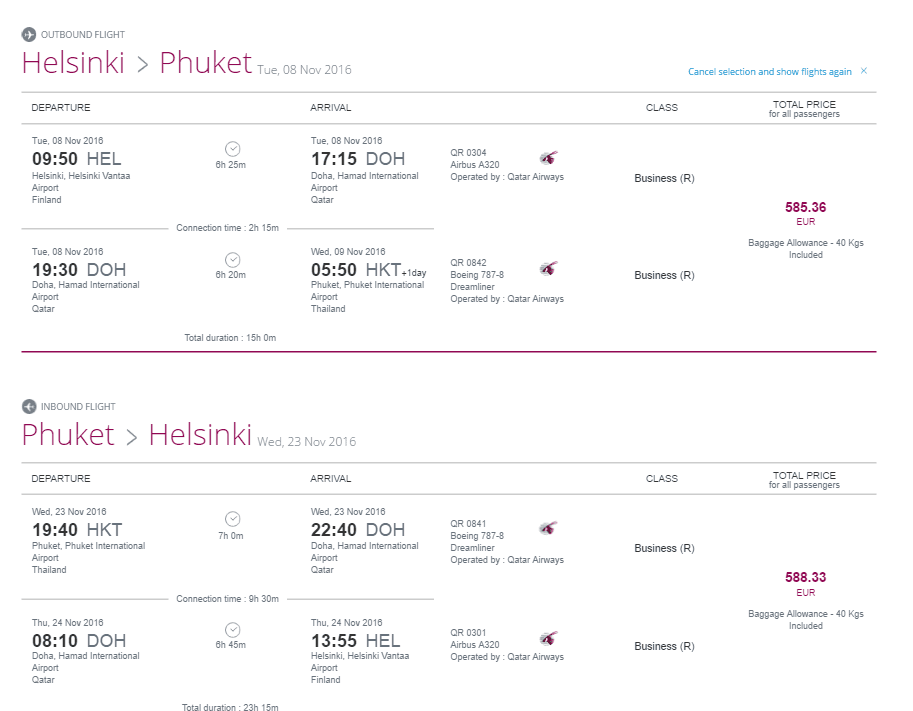Click Cancel selection and show flights again

769,72
